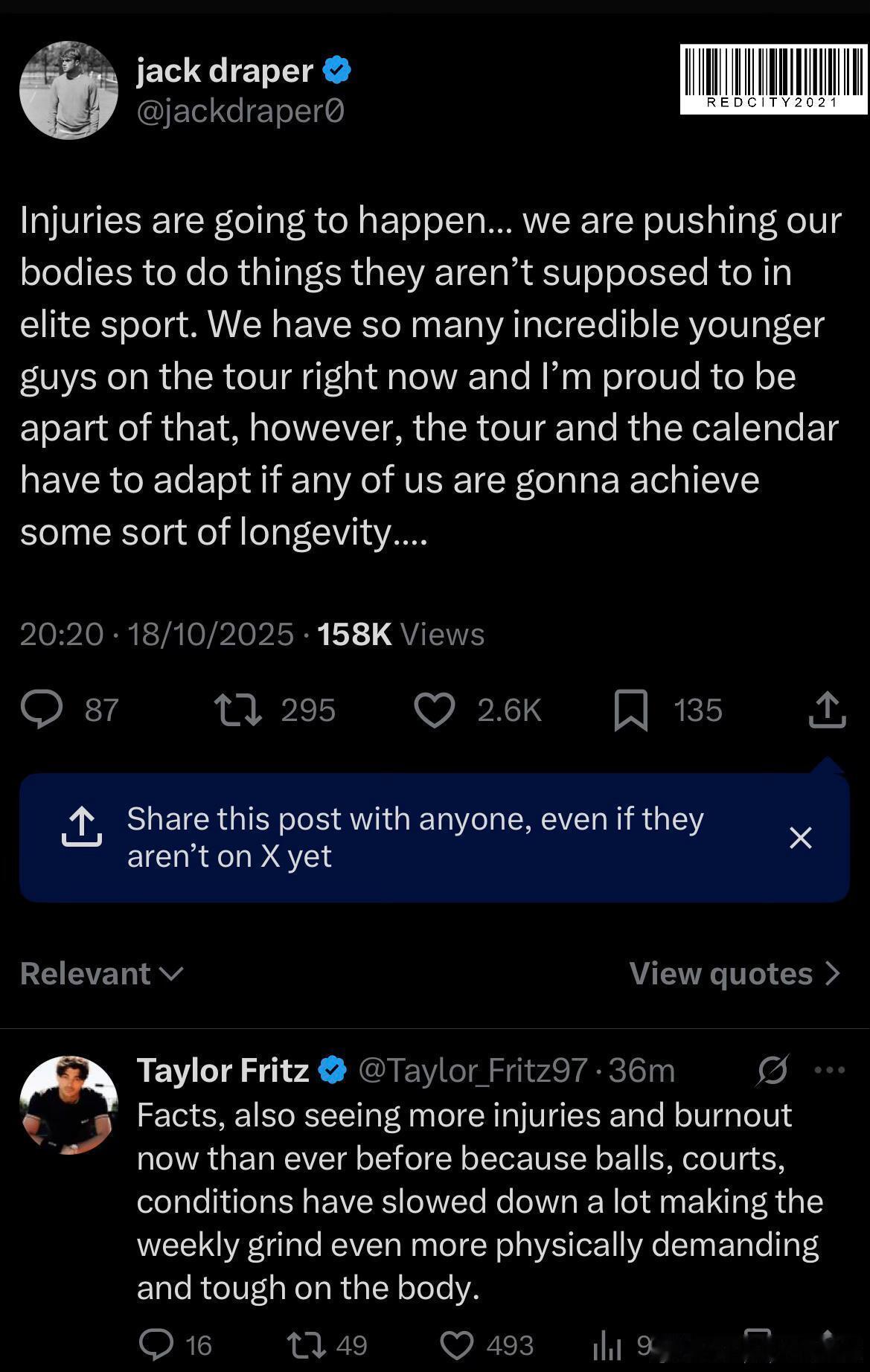Bookmark jack draper's post
The height and width of the screenshot is (1372, 870).
pos(631,710)
